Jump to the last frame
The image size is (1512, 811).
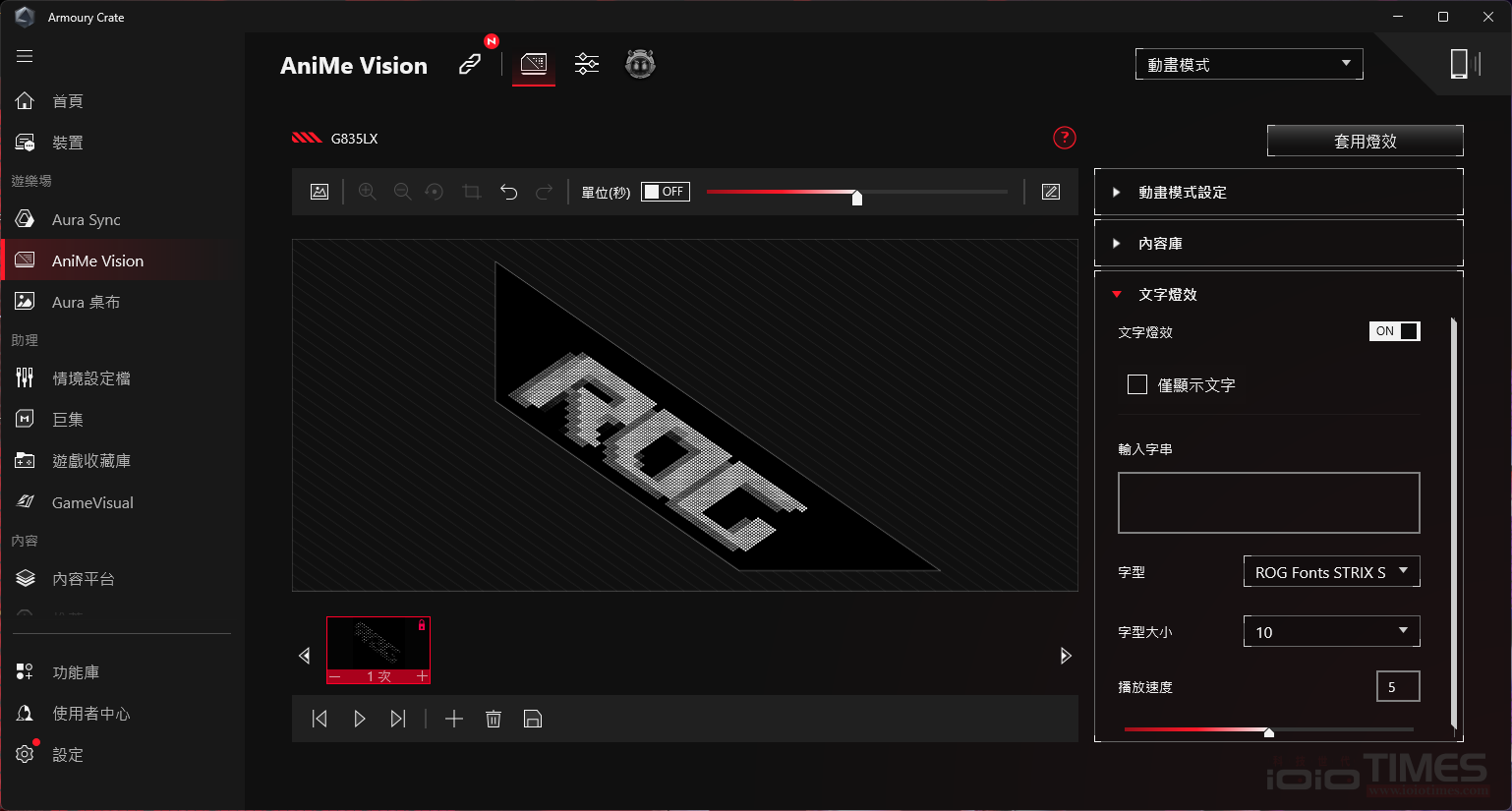(398, 719)
